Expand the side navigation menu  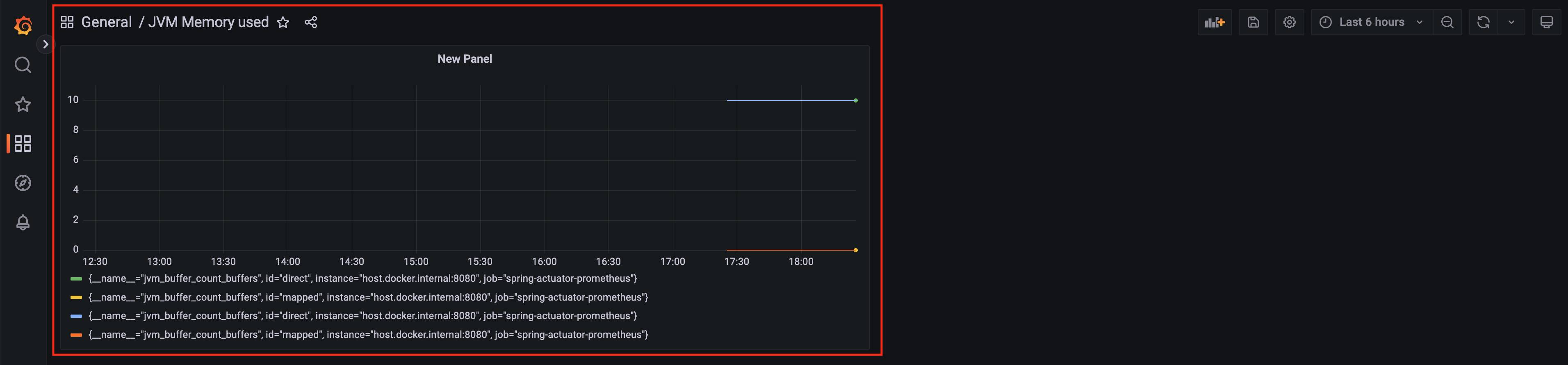coord(46,44)
